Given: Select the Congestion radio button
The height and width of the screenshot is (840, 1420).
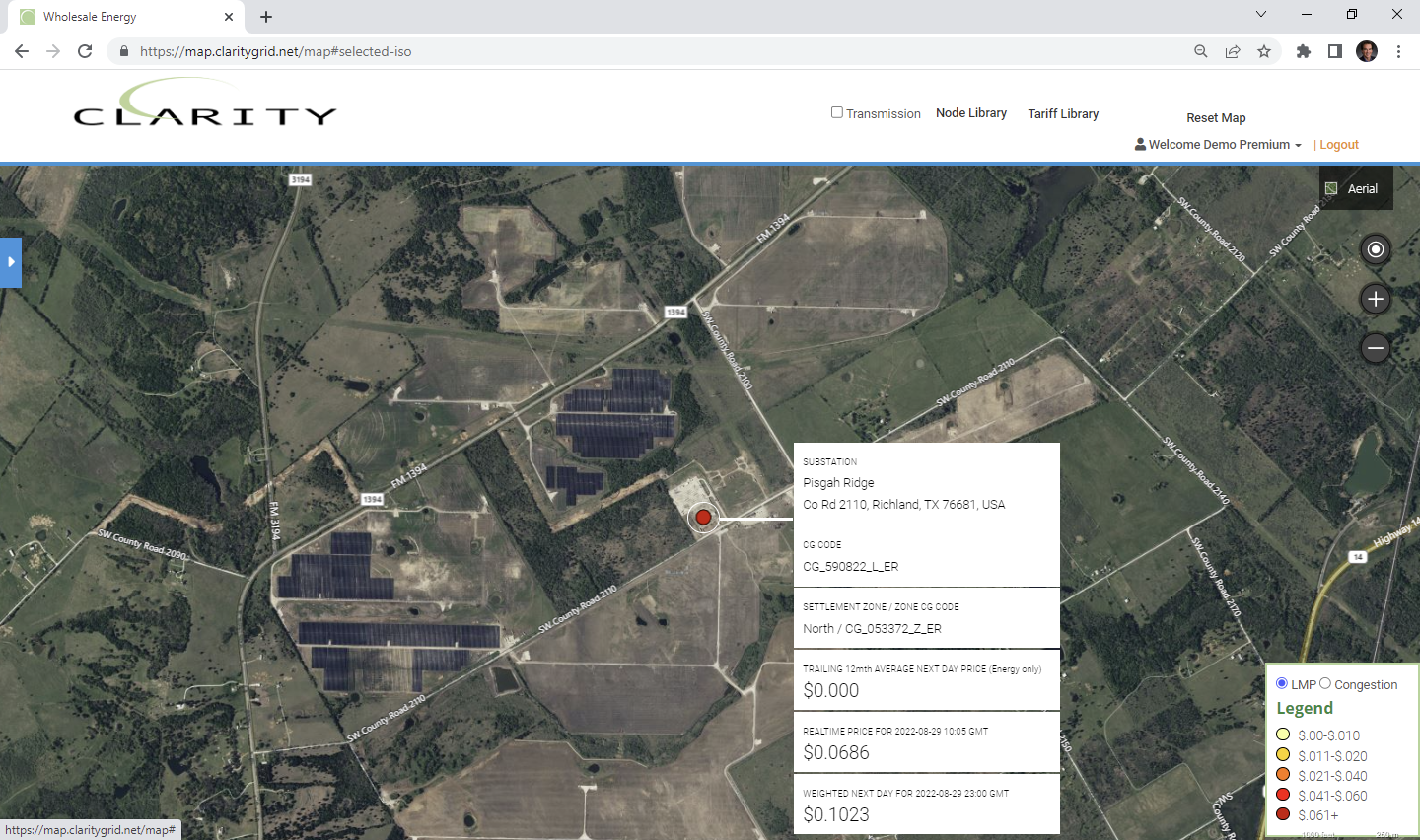Looking at the screenshot, I should click(1325, 683).
